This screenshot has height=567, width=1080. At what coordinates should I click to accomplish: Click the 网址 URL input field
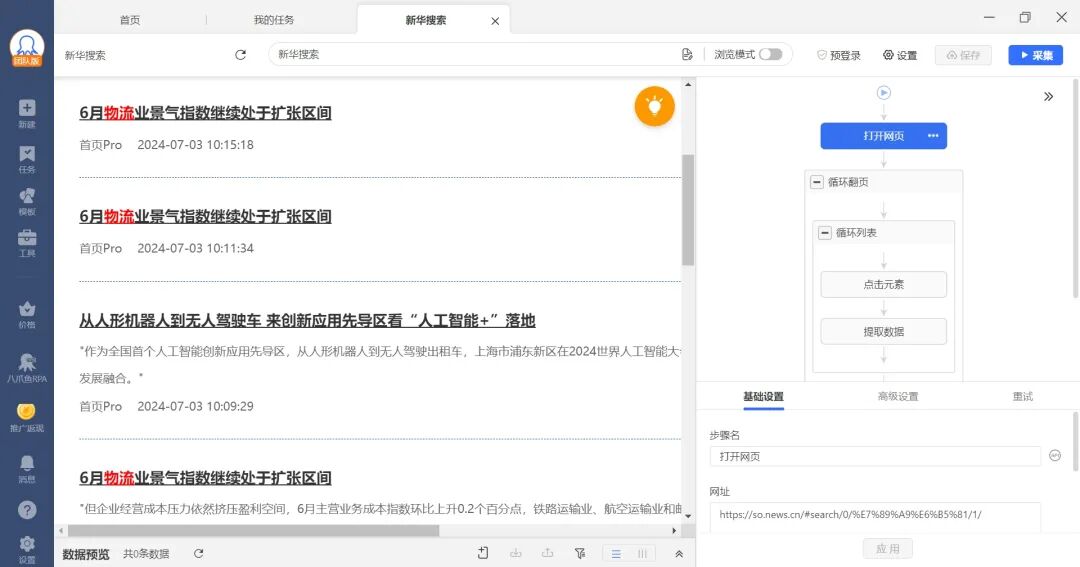(875, 515)
